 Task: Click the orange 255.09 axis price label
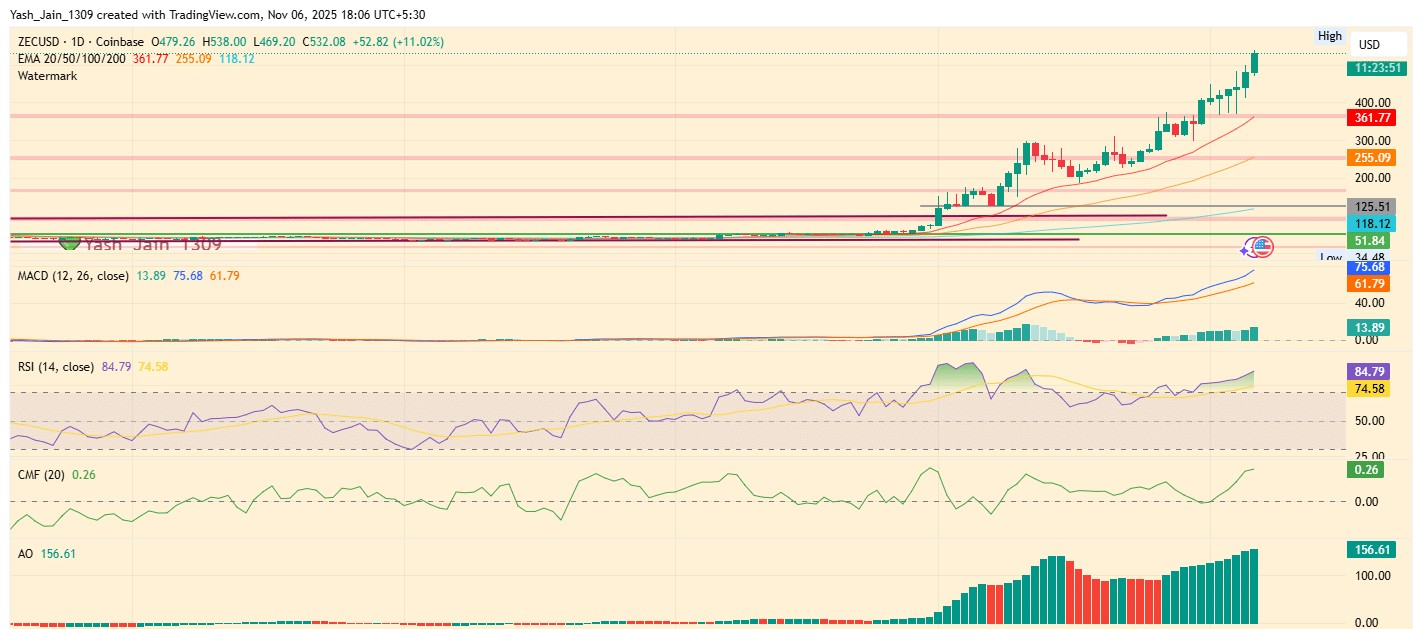click(x=1371, y=157)
